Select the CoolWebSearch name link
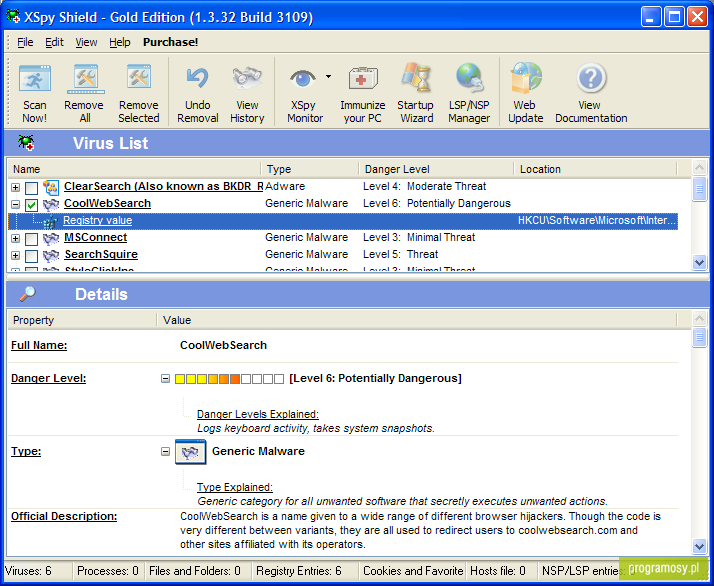714x586 pixels. tap(107, 204)
